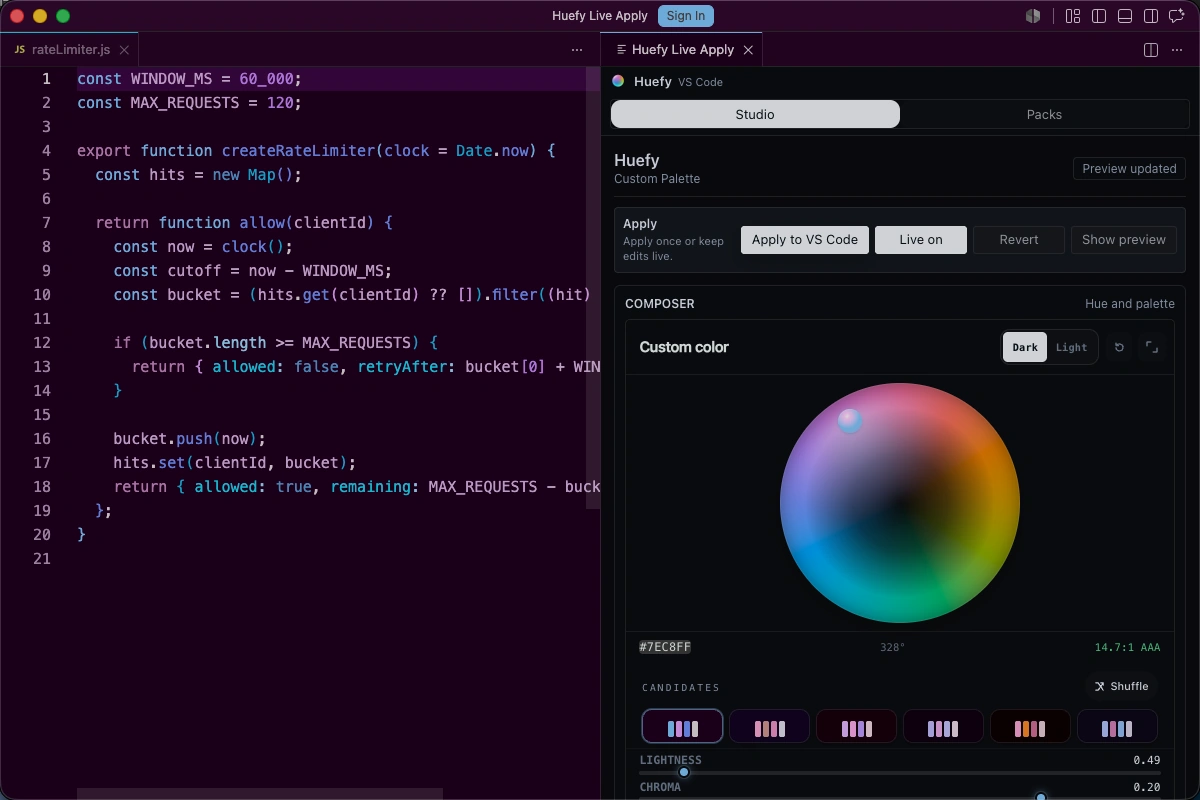Adjust the Lightness slider handle
The width and height of the screenshot is (1200, 800).
point(684,772)
